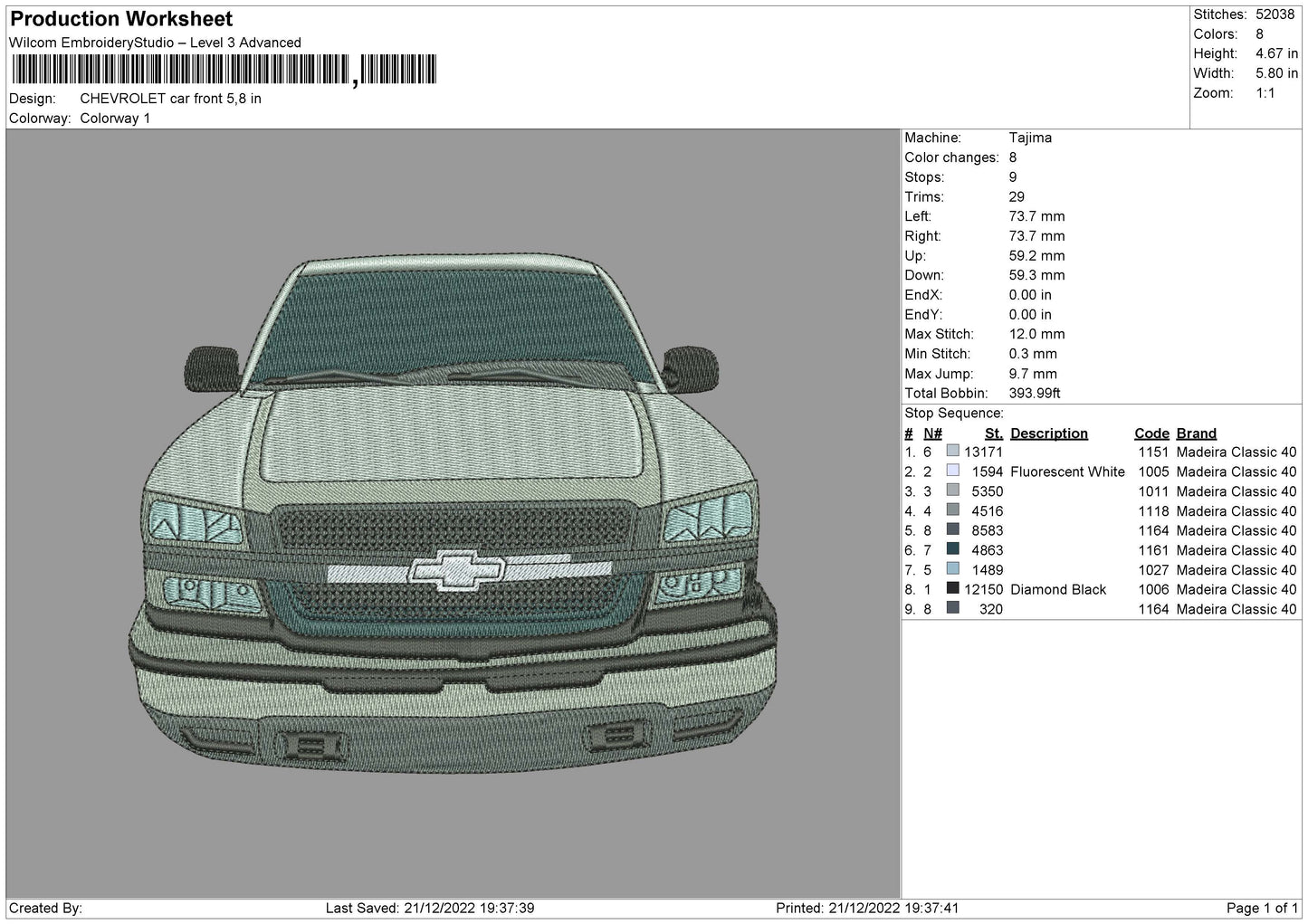Image resolution: width=1308 pixels, height=924 pixels.
Task: Click the Diamond Black color swatch
Action: tap(952, 588)
